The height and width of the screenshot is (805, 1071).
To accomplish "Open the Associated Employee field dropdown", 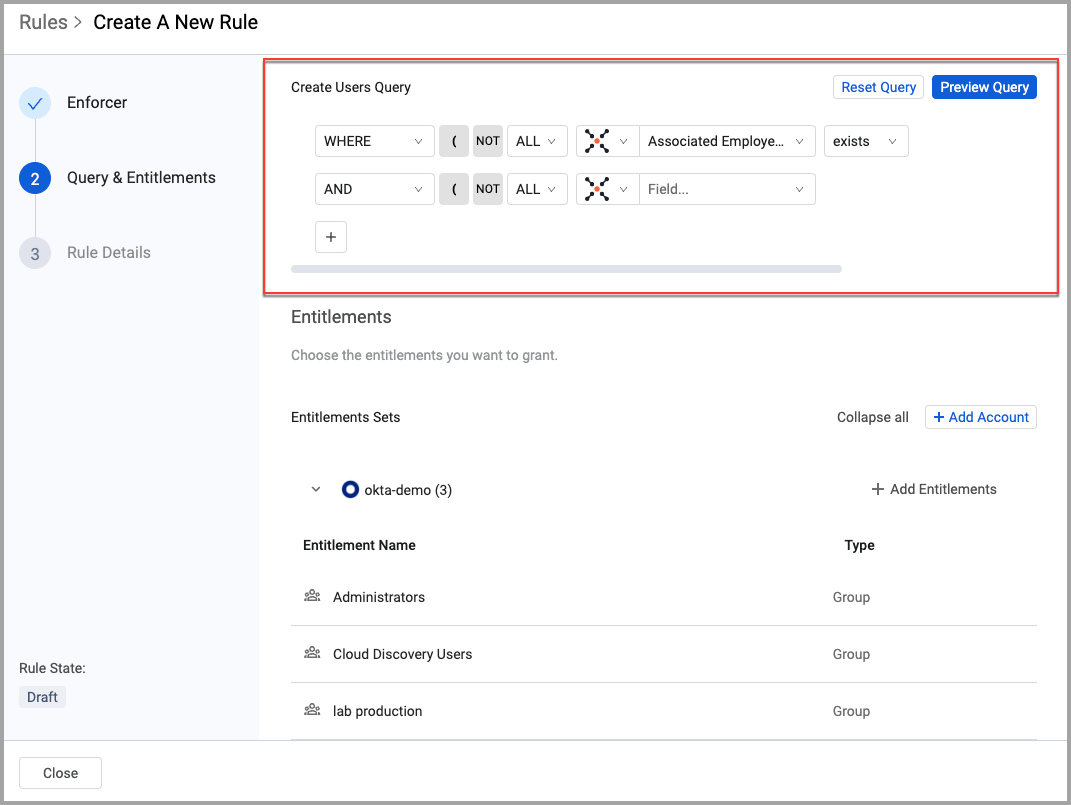I will pyautogui.click(x=727, y=141).
